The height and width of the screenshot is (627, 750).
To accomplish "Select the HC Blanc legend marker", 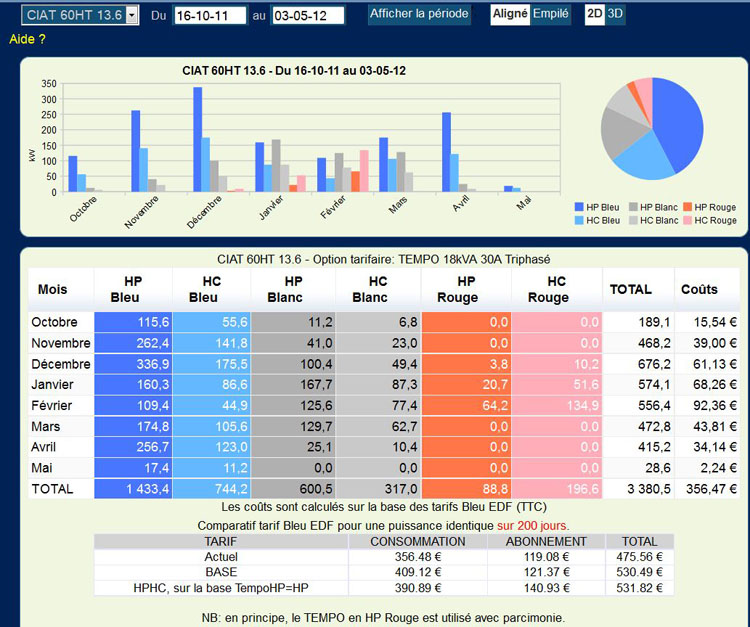I will [631, 220].
